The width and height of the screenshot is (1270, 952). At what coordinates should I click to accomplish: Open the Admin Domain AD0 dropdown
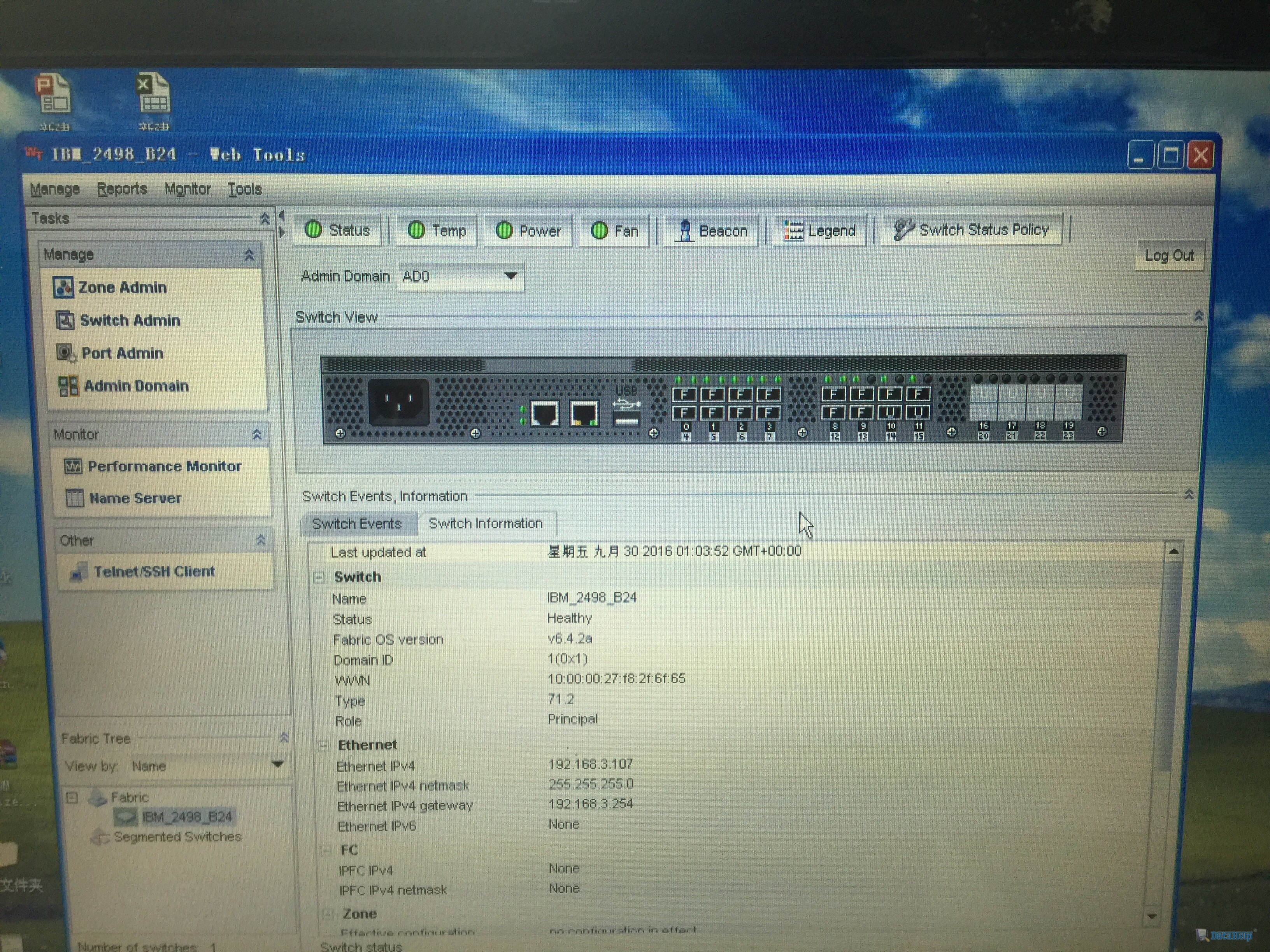[510, 276]
